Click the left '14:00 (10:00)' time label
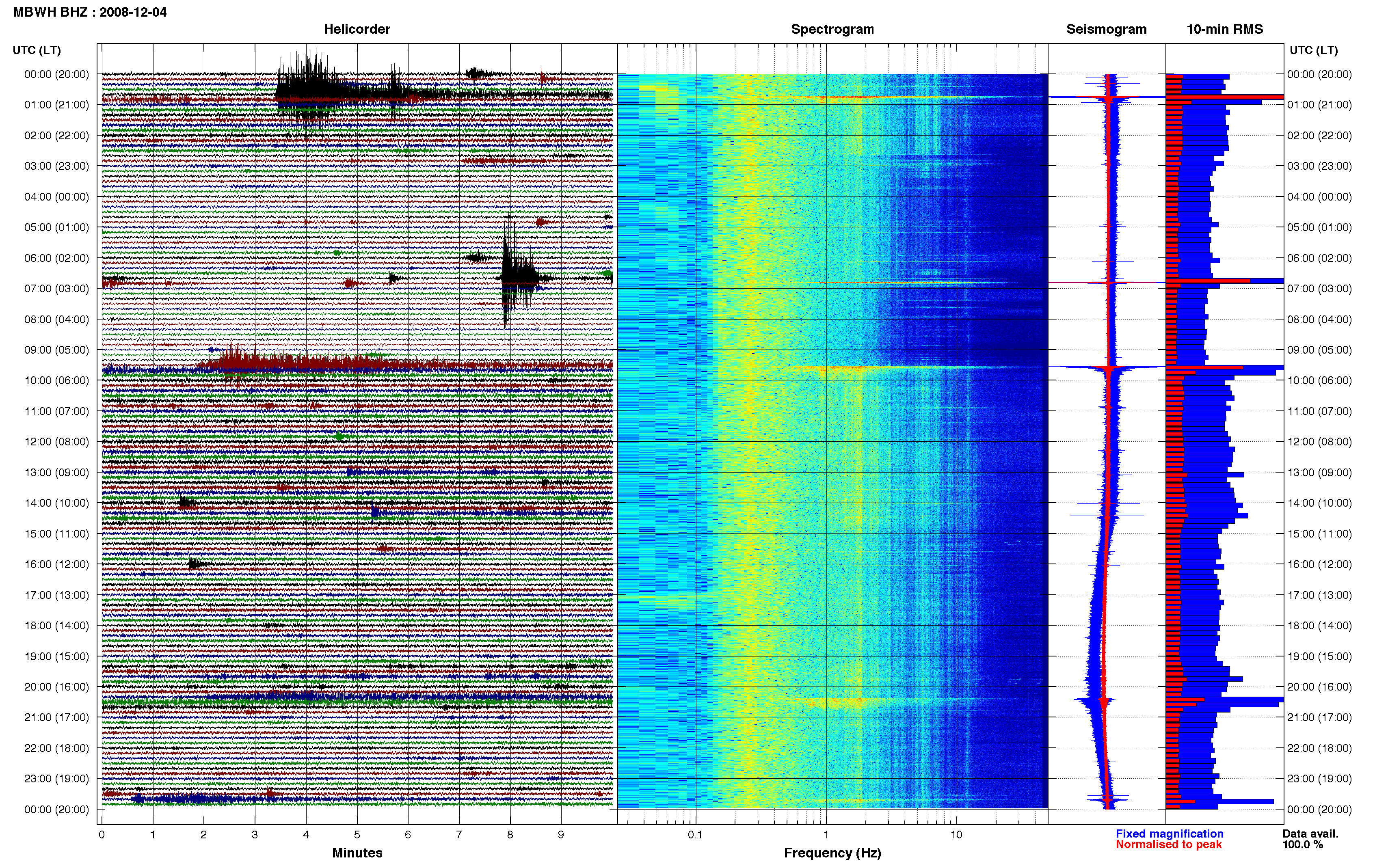Image resolution: width=1388 pixels, height=868 pixels. tap(56, 503)
